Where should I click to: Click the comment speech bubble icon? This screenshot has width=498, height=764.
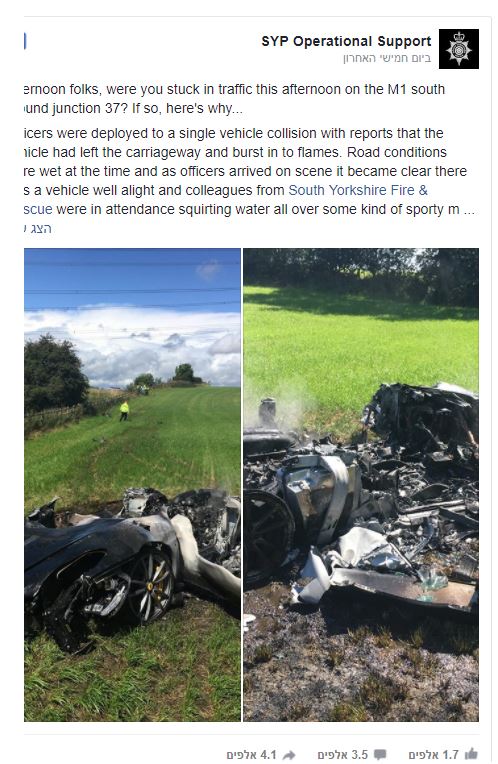coord(380,754)
